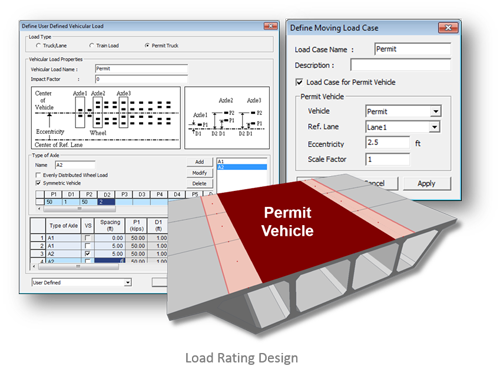Toggle VS checkbox in axle row 1
The height and width of the screenshot is (376, 500).
click(87, 238)
